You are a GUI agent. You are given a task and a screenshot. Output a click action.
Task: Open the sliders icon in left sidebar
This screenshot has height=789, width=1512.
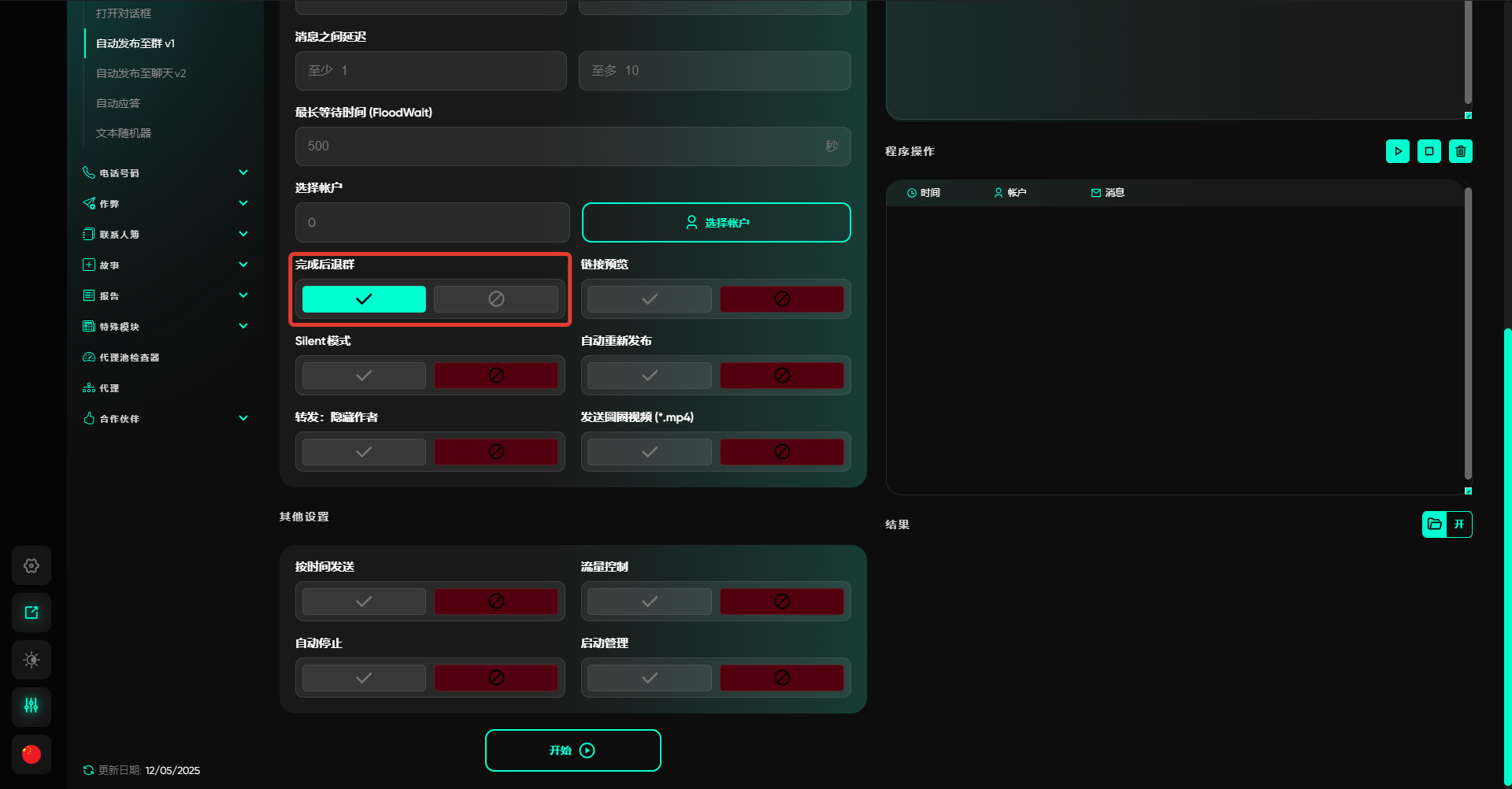click(x=31, y=706)
